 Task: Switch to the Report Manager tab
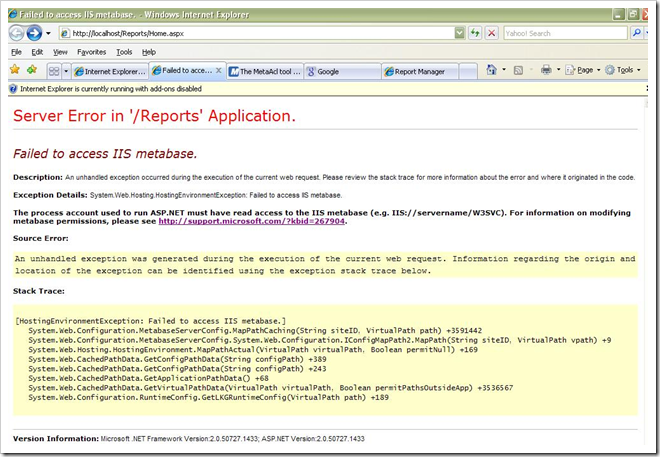click(x=420, y=72)
